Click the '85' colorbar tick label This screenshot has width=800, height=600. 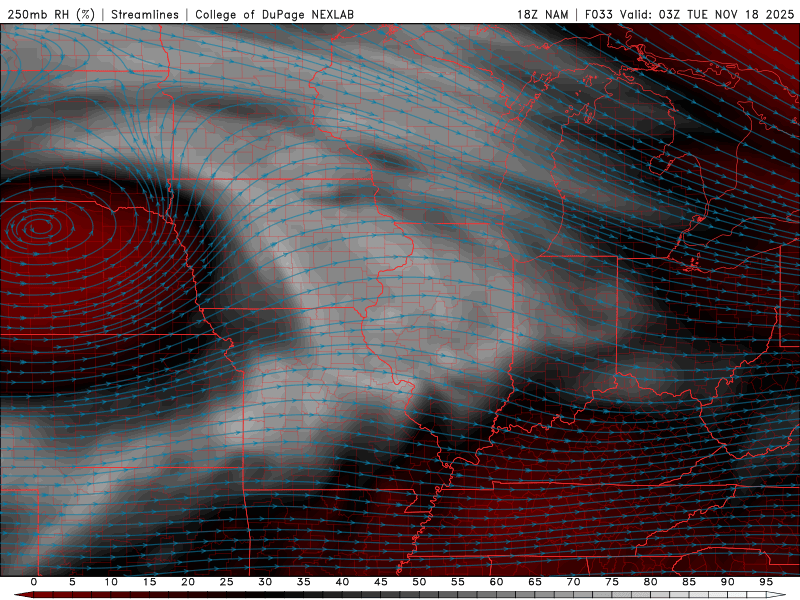pyautogui.click(x=689, y=582)
